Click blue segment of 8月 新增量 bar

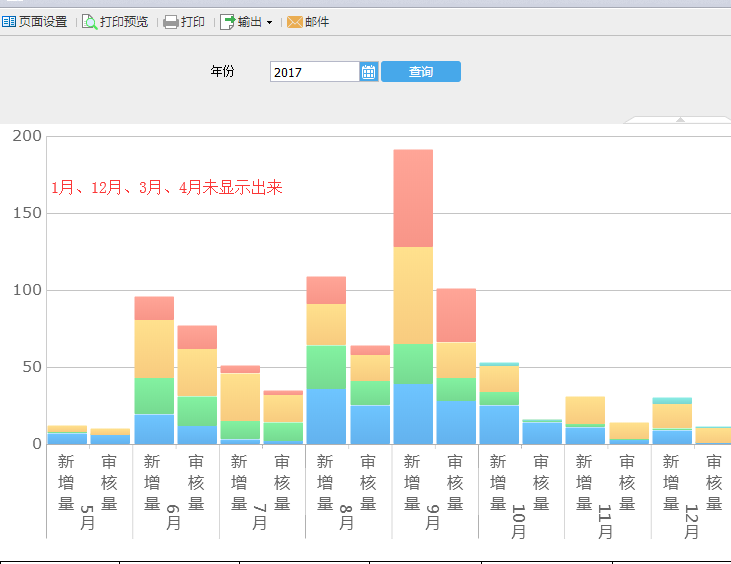[x=326, y=416]
